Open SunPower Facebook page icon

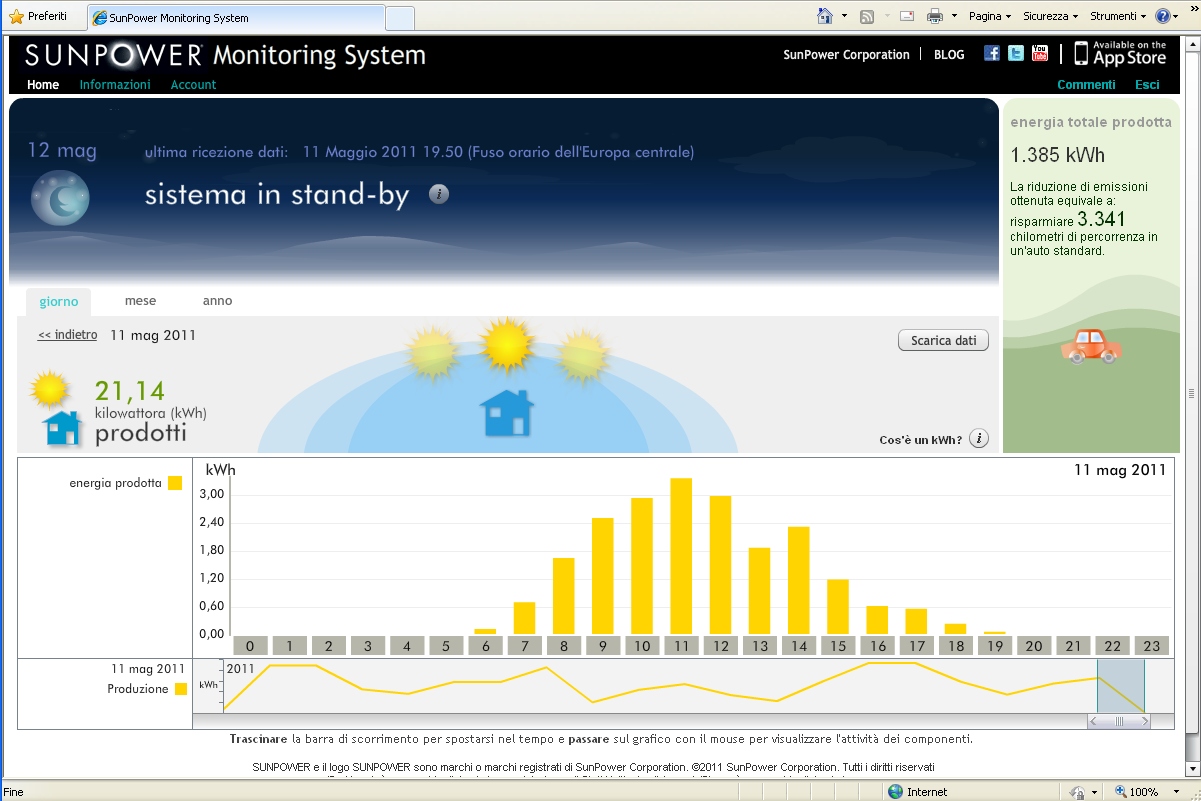coord(992,54)
